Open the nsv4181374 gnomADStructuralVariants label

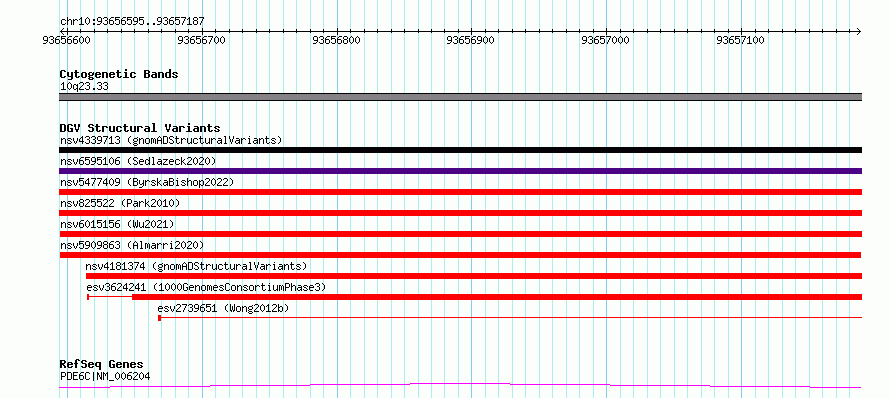(196, 266)
